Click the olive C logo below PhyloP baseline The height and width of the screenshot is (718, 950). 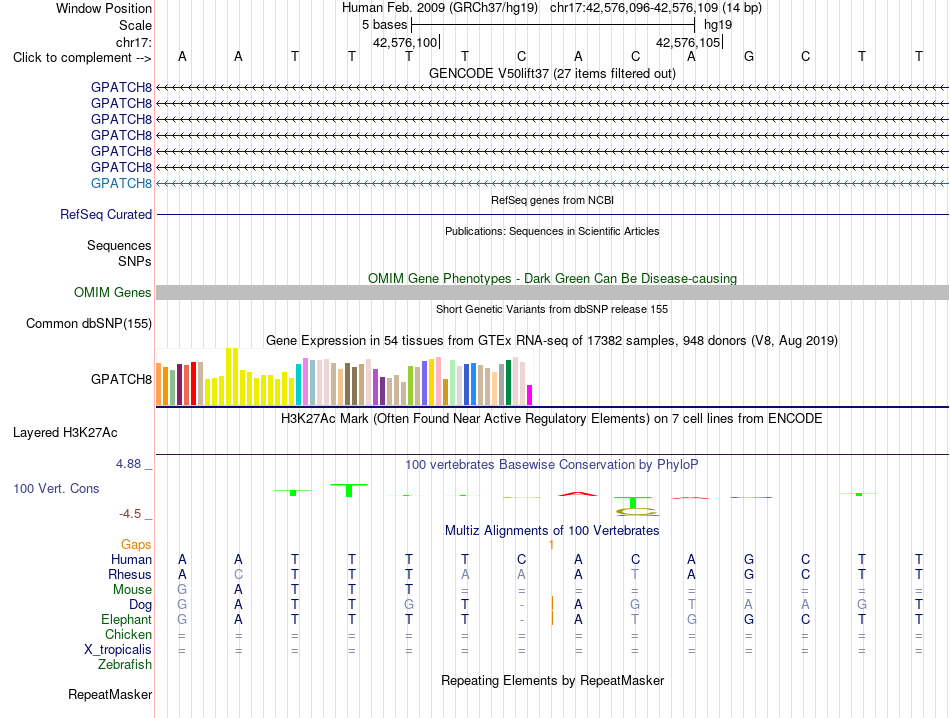(x=636, y=512)
